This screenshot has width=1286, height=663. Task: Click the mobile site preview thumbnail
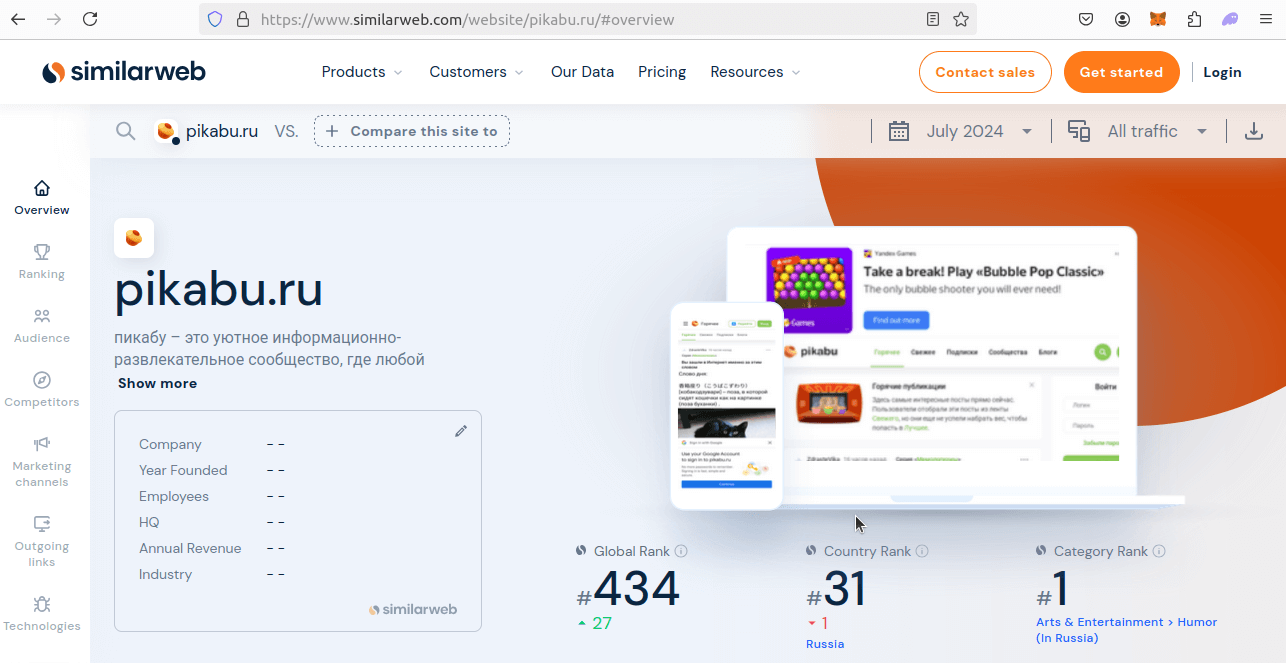pos(727,405)
